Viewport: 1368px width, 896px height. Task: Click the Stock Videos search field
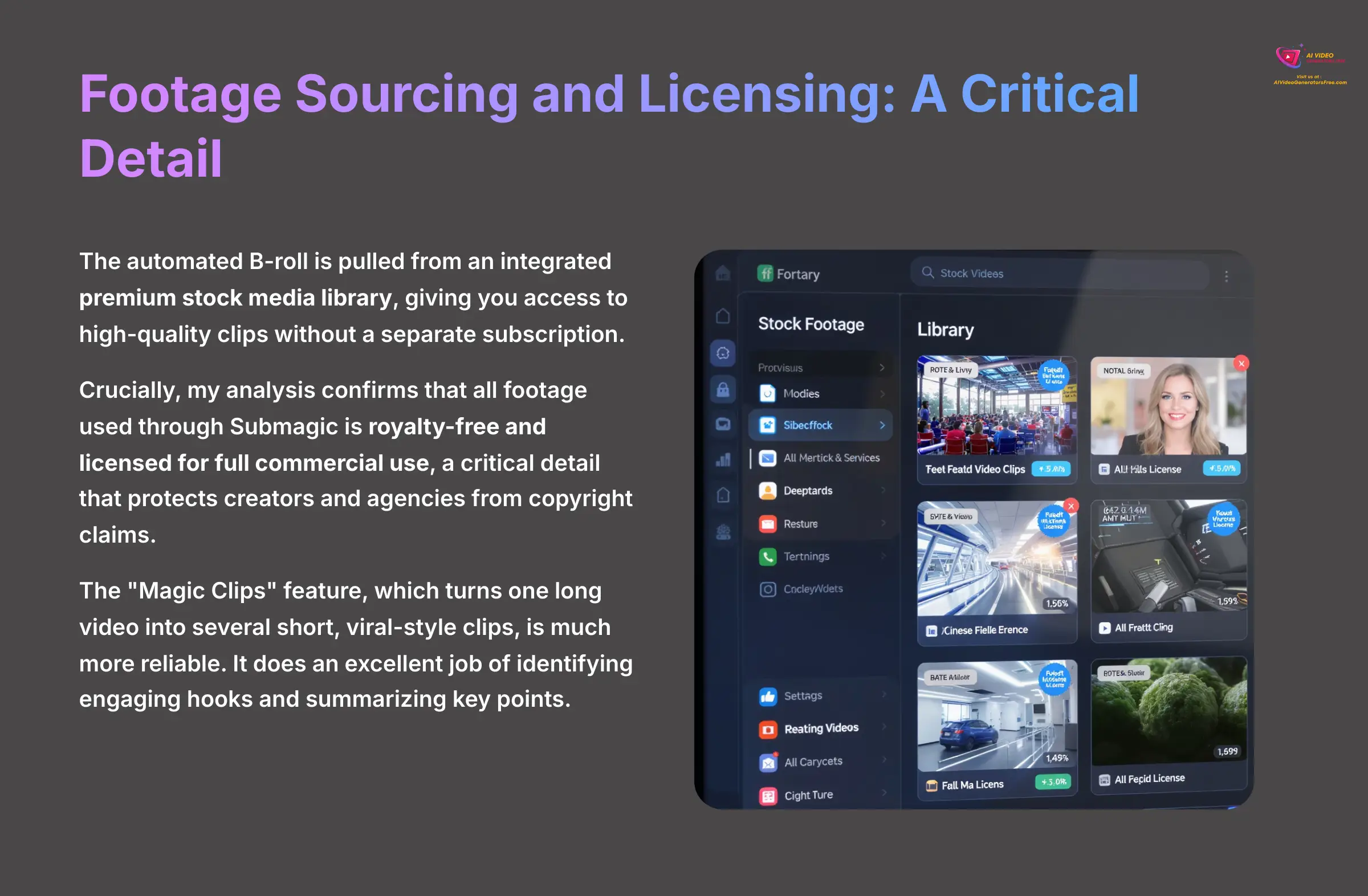coord(1059,274)
